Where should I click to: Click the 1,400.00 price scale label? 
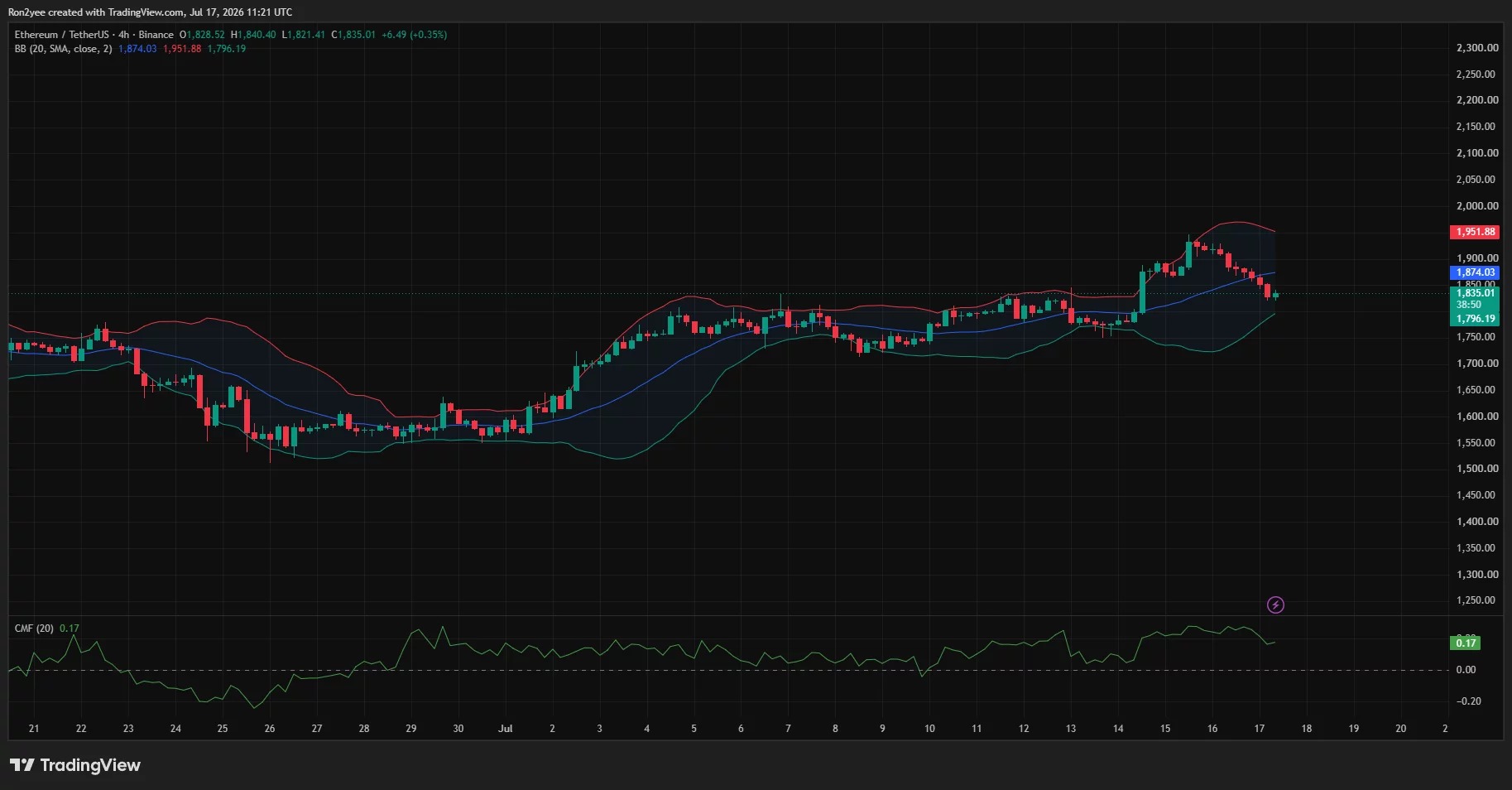click(x=1477, y=522)
